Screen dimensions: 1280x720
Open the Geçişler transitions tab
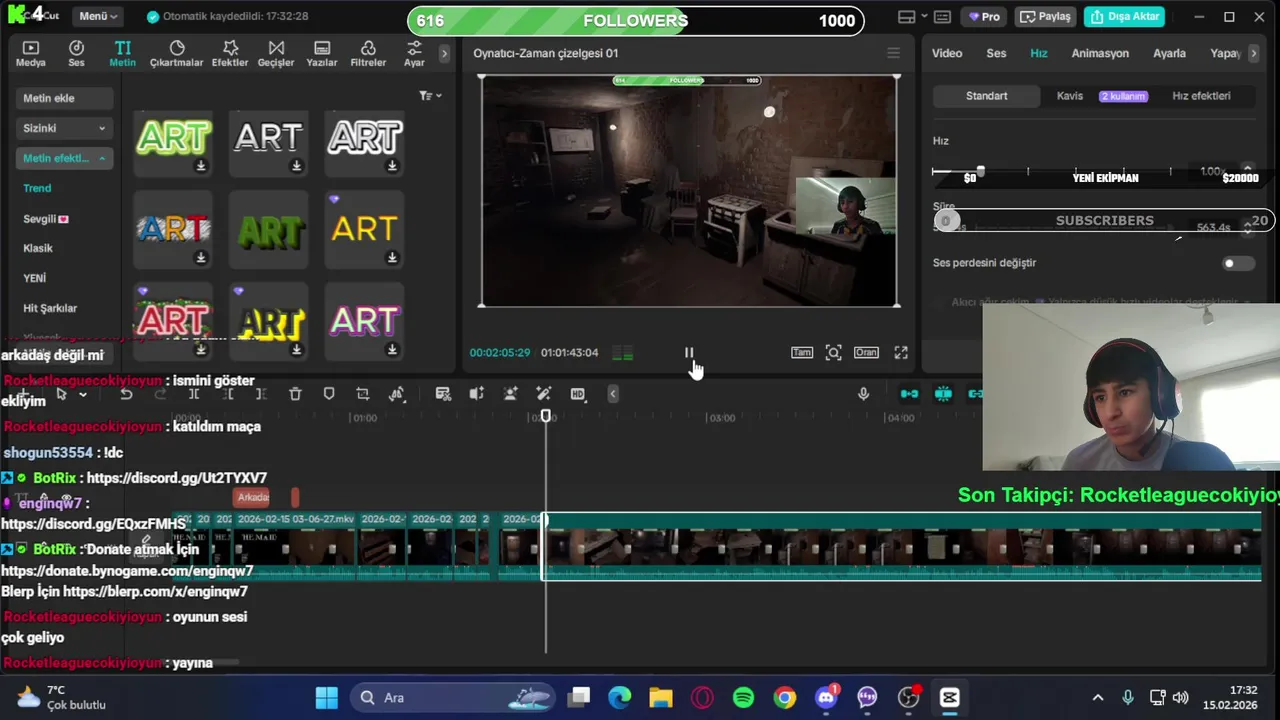[x=276, y=54]
